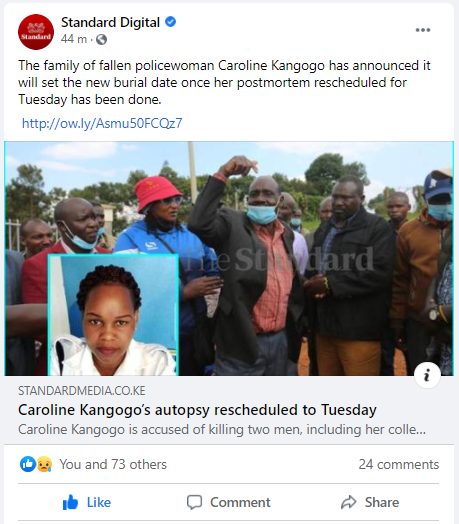Click the crying sad reaction emoji
The height and width of the screenshot is (524, 459).
click(44, 464)
